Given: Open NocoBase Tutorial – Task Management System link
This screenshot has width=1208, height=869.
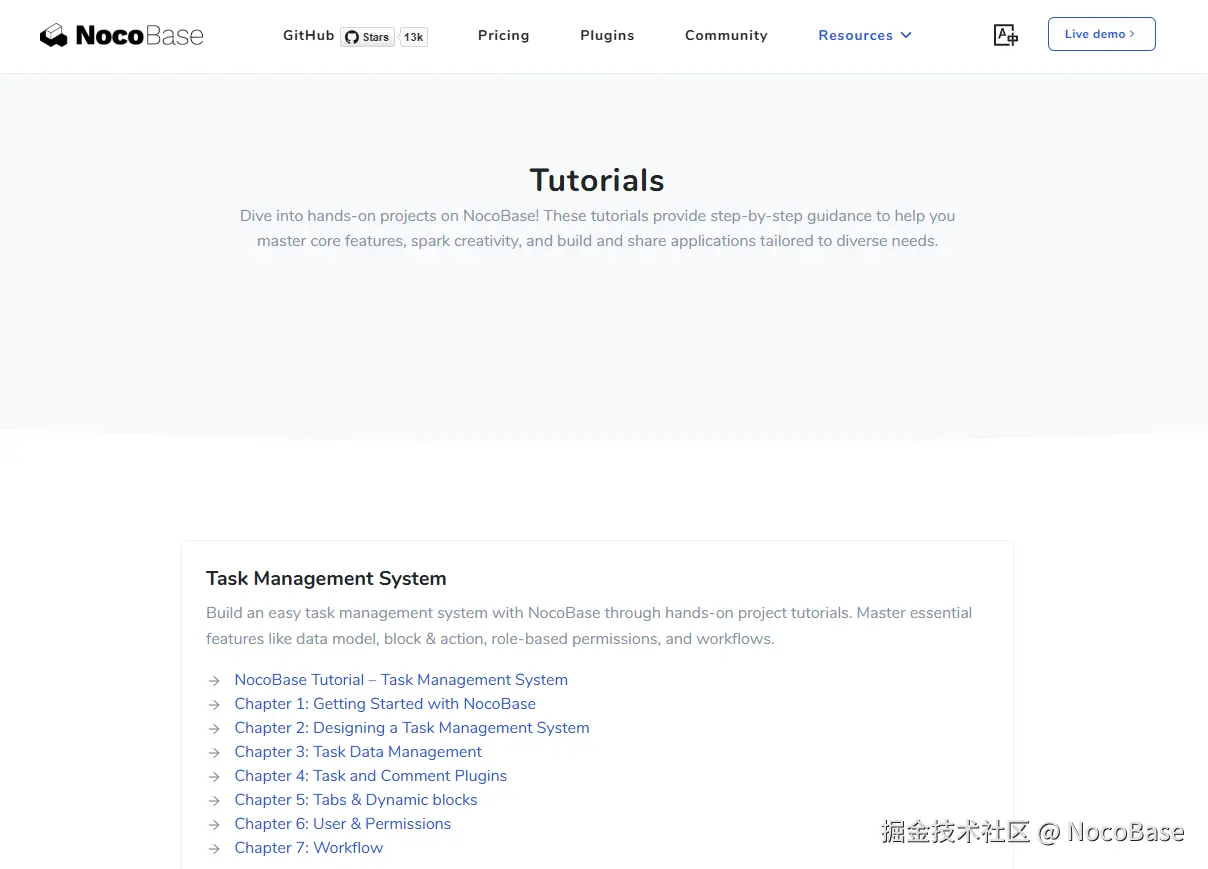Looking at the screenshot, I should coord(401,680).
